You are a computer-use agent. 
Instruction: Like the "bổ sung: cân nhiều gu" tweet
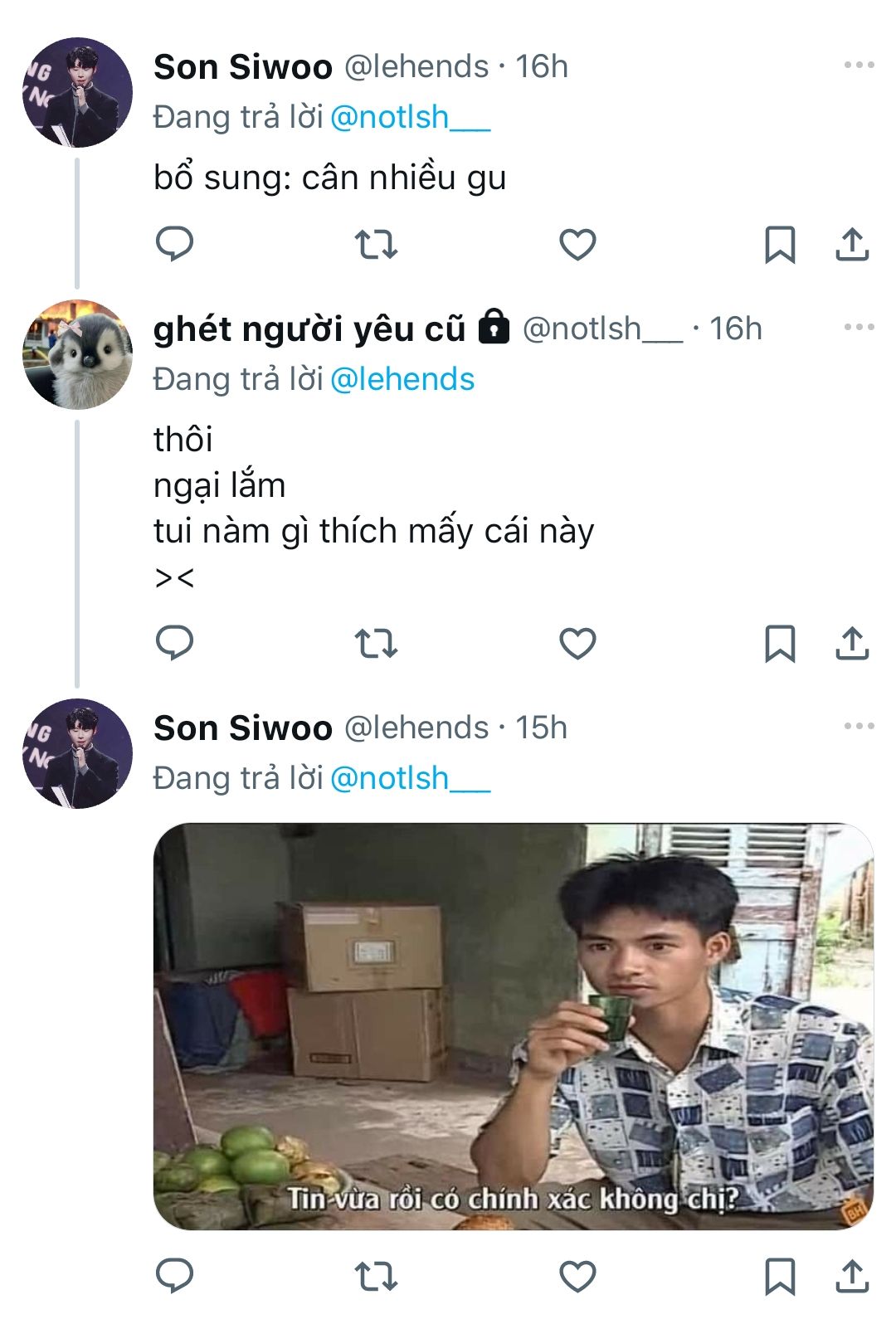click(577, 245)
